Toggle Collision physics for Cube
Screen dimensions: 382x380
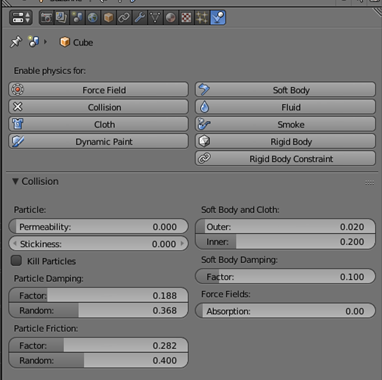(98, 107)
